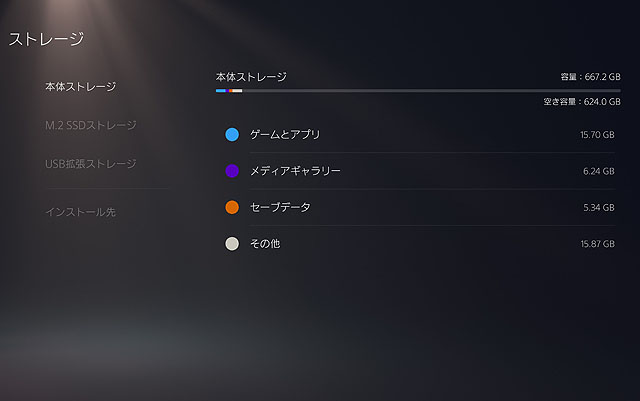Click the 6.24 GB size value

[x=599, y=171]
